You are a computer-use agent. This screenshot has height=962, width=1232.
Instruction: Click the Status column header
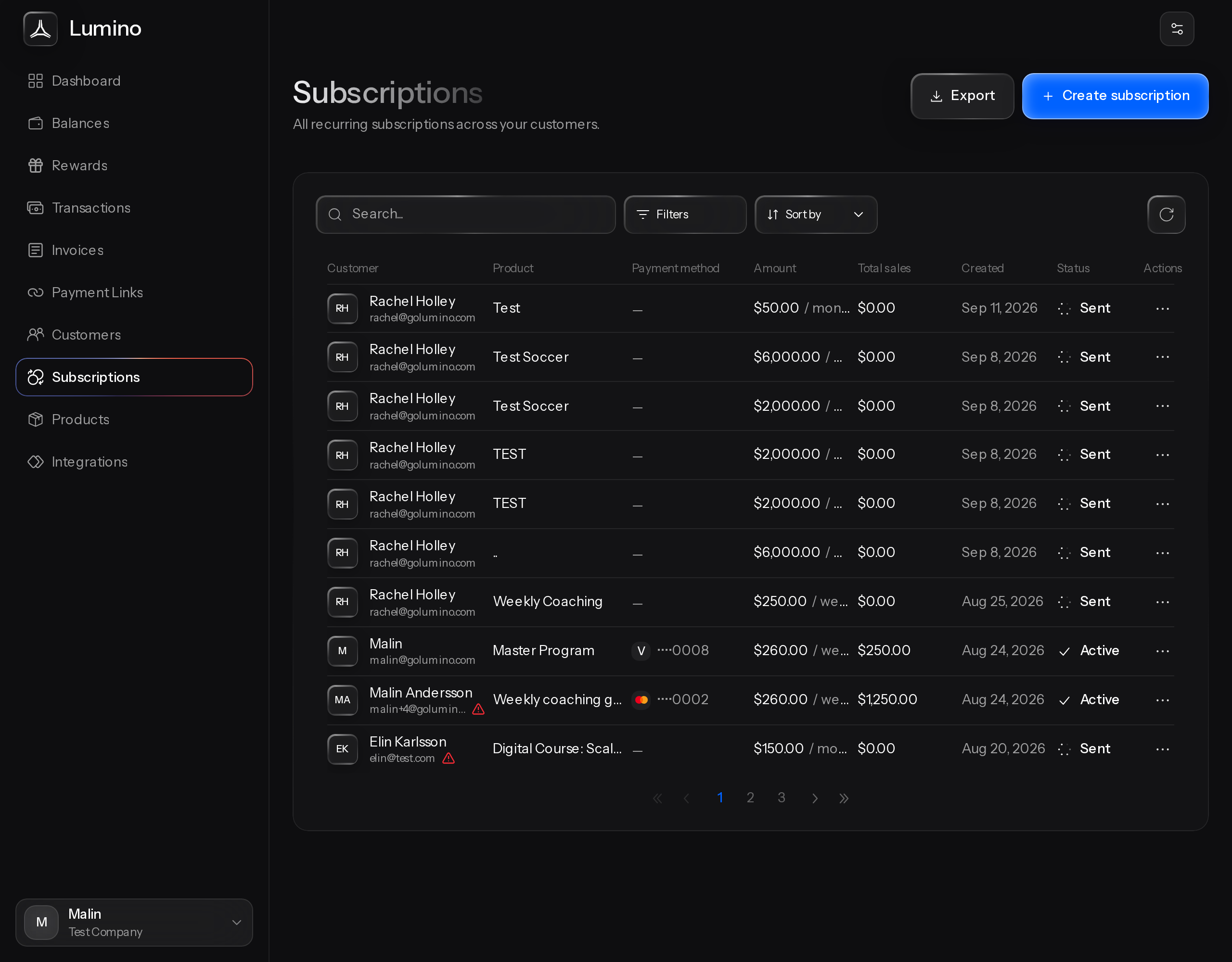coord(1073,268)
